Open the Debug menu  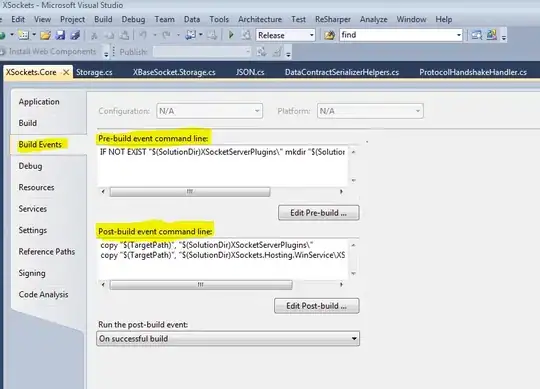133,19
